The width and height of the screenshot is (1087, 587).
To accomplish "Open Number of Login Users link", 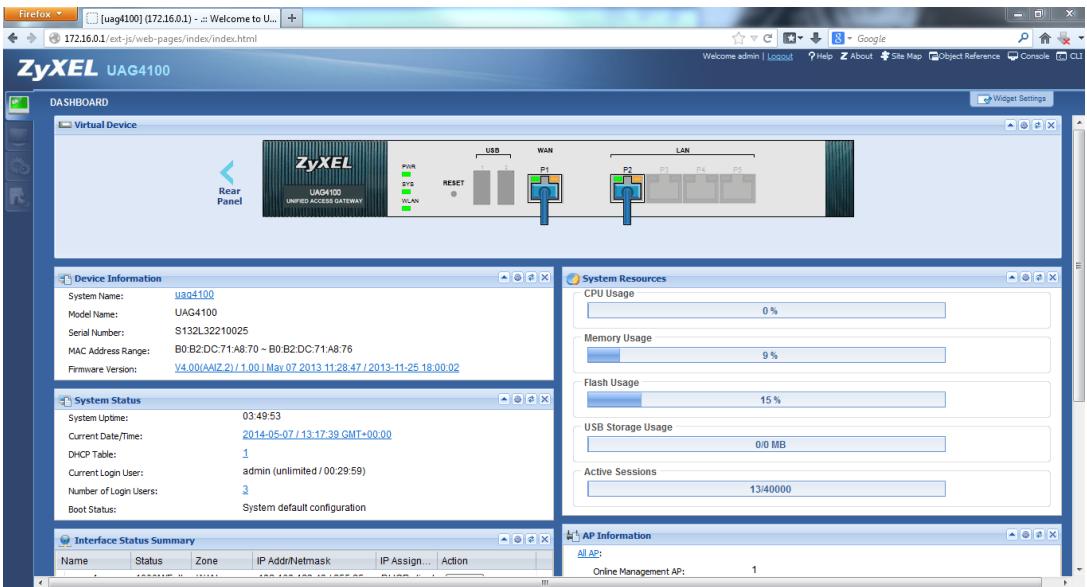I will click(245, 489).
